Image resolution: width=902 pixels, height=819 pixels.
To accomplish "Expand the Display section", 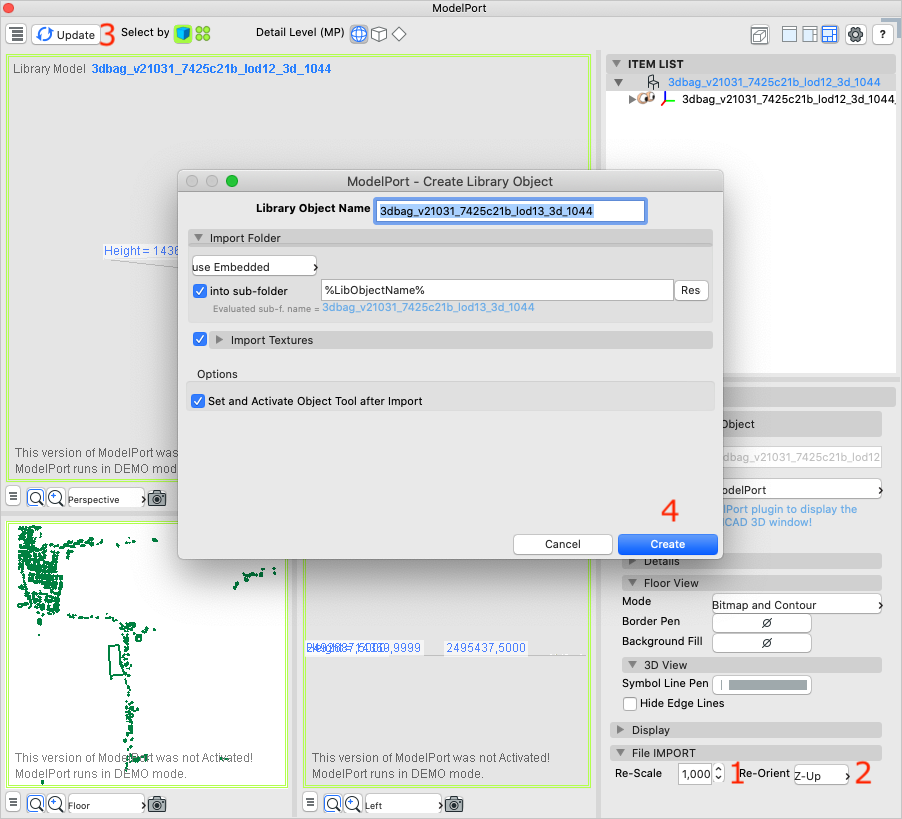I will [621, 730].
